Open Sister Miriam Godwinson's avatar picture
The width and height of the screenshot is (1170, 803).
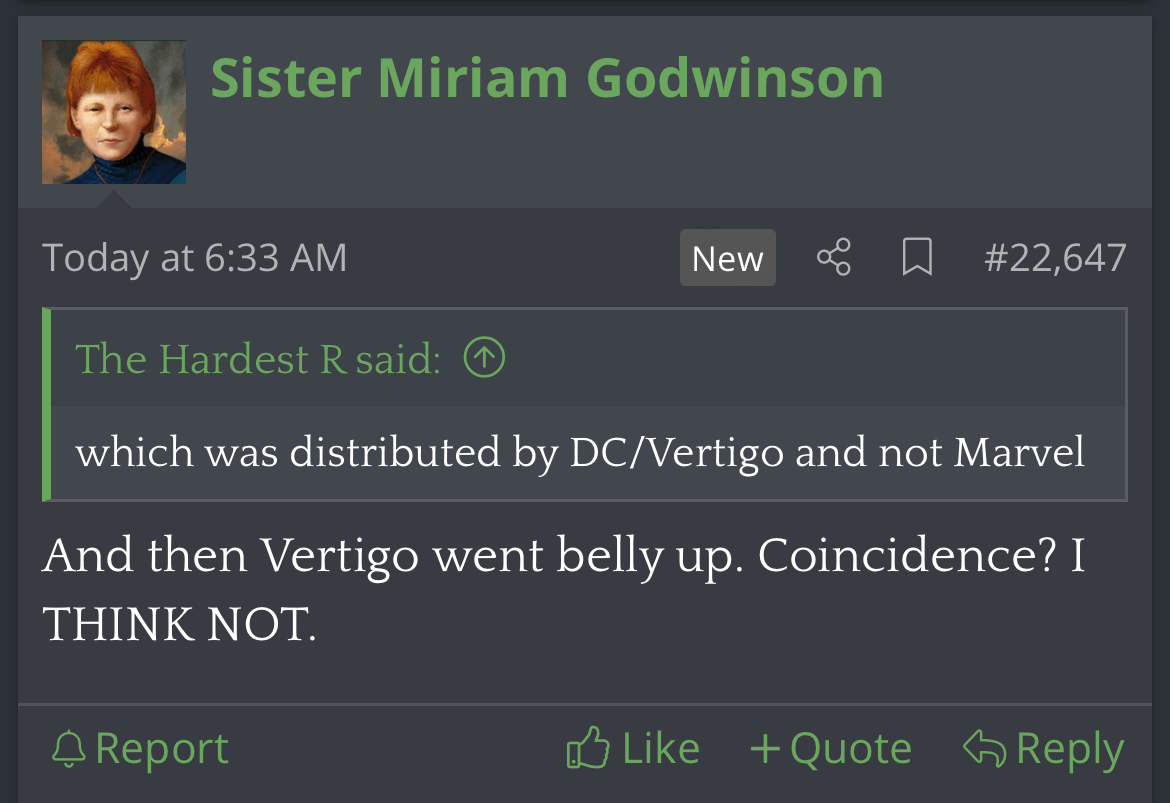point(114,112)
